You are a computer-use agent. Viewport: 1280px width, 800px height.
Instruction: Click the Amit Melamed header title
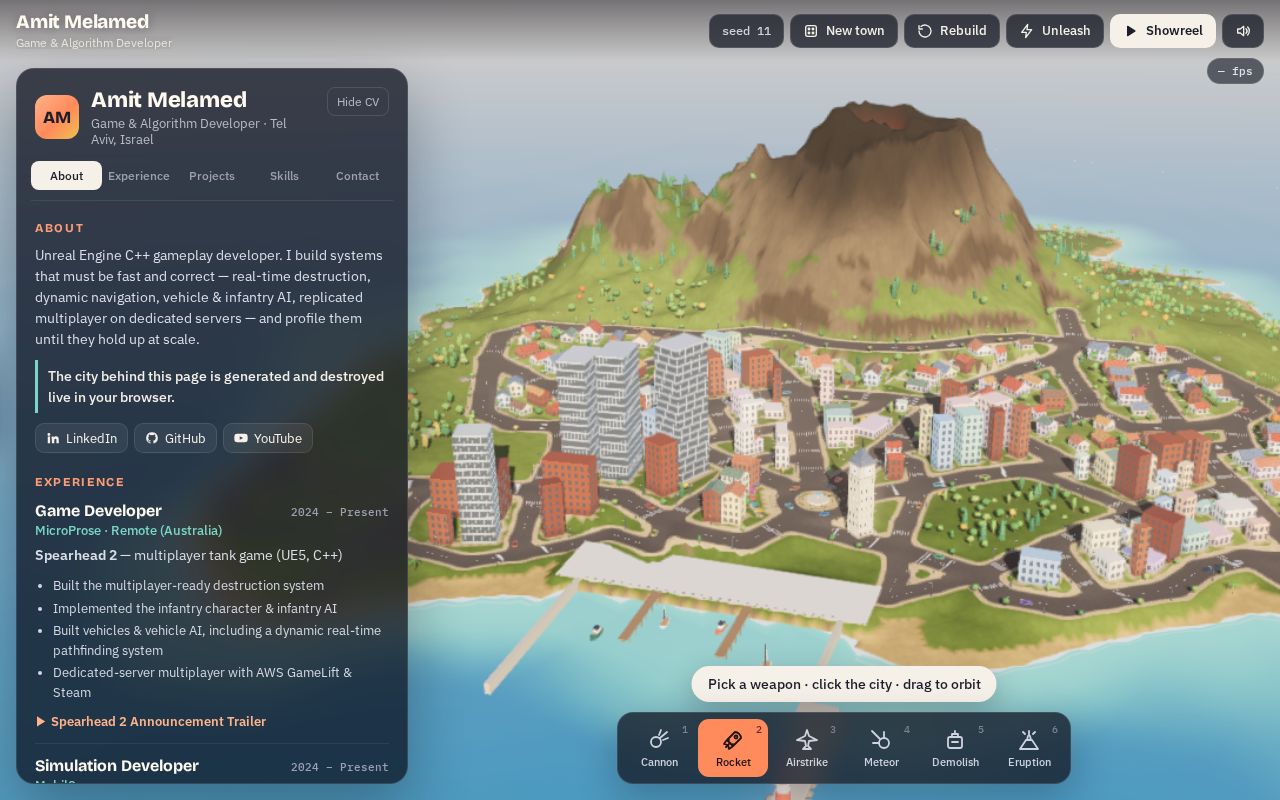coord(82,21)
